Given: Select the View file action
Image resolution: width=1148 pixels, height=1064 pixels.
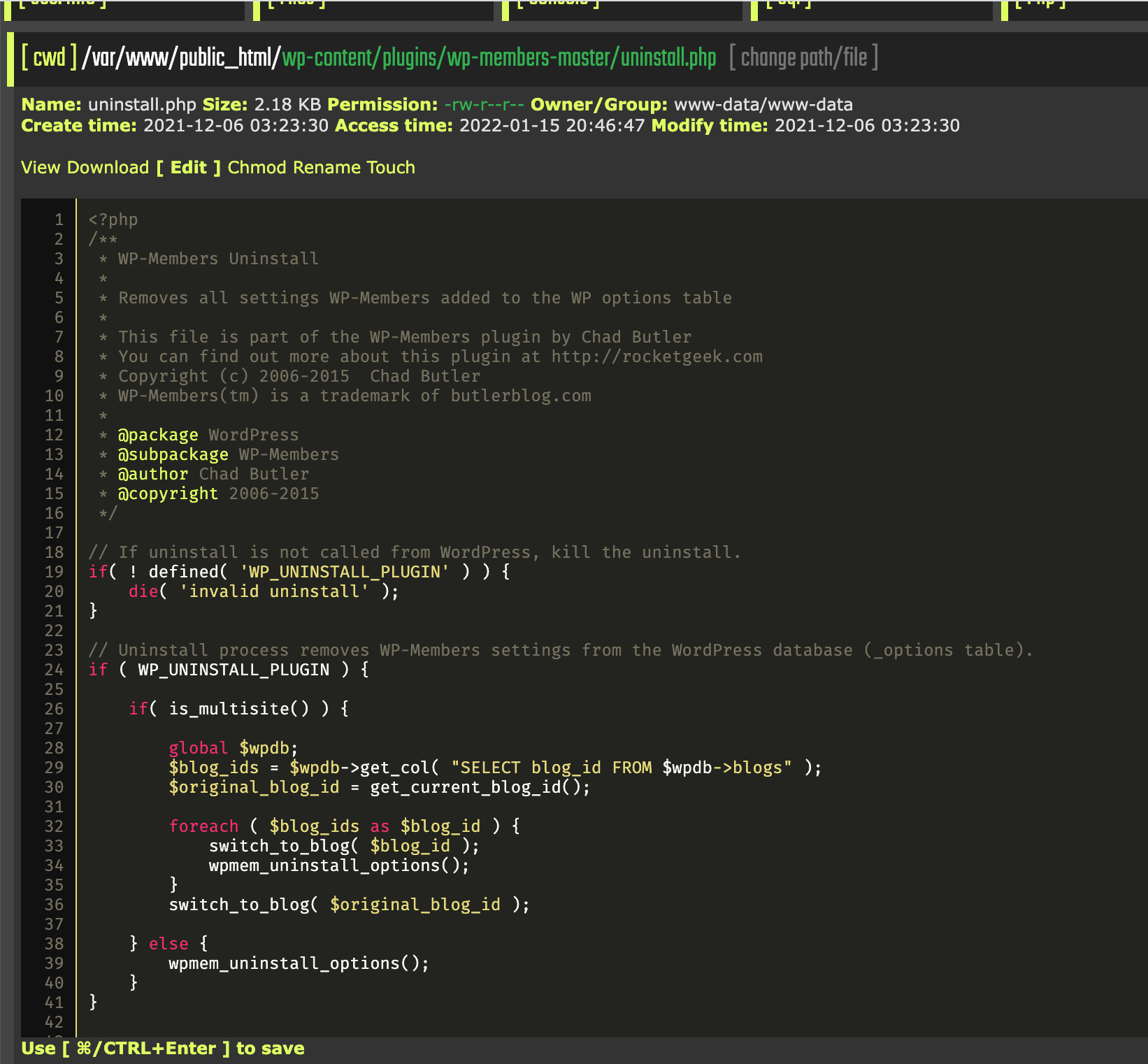Looking at the screenshot, I should pyautogui.click(x=41, y=168).
